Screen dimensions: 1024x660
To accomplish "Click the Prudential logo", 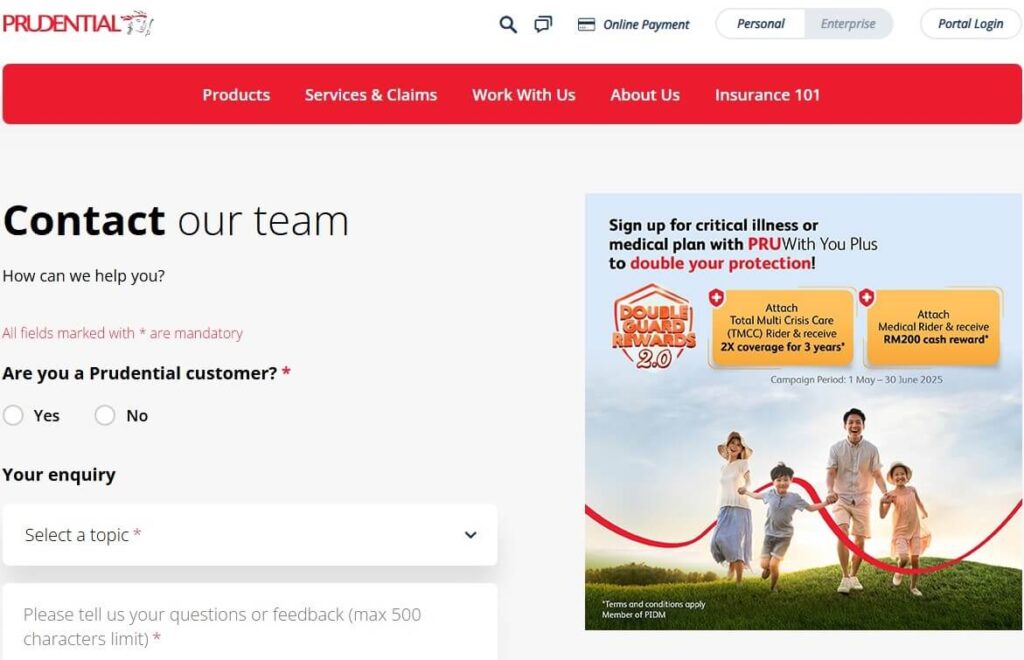I will coord(78,23).
